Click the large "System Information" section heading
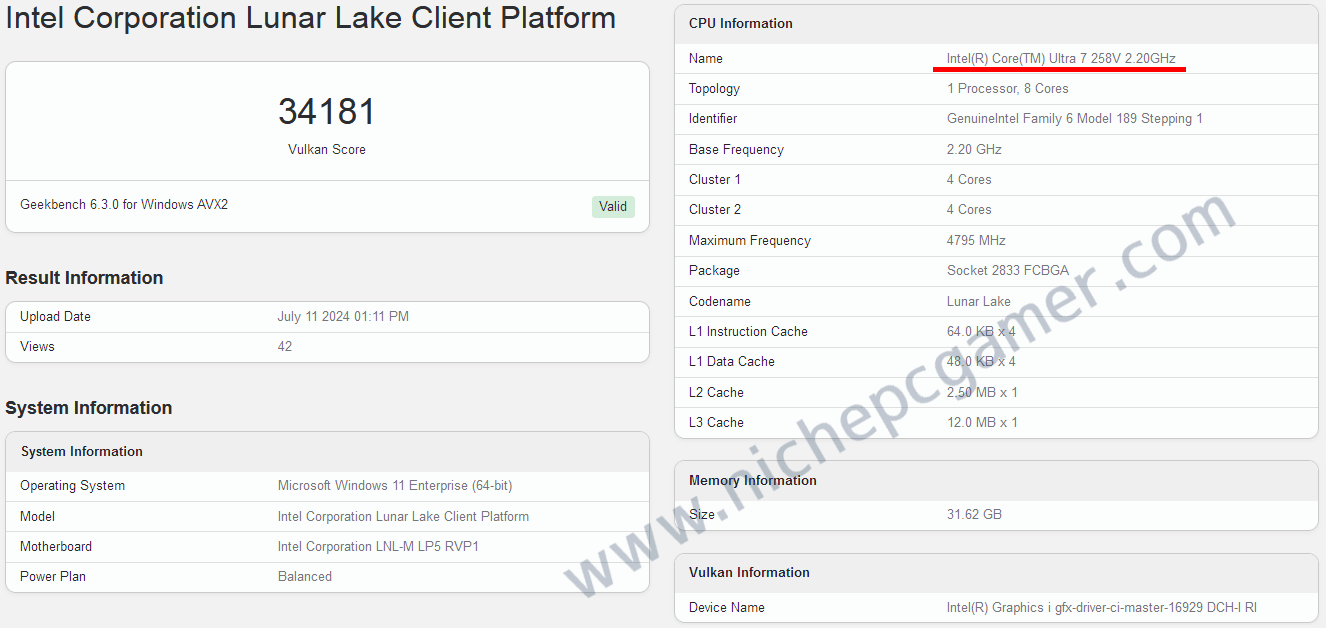 point(88,408)
